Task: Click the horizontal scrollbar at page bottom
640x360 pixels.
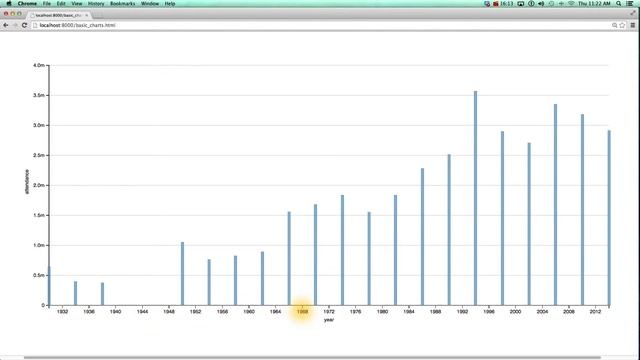Action: (312, 358)
